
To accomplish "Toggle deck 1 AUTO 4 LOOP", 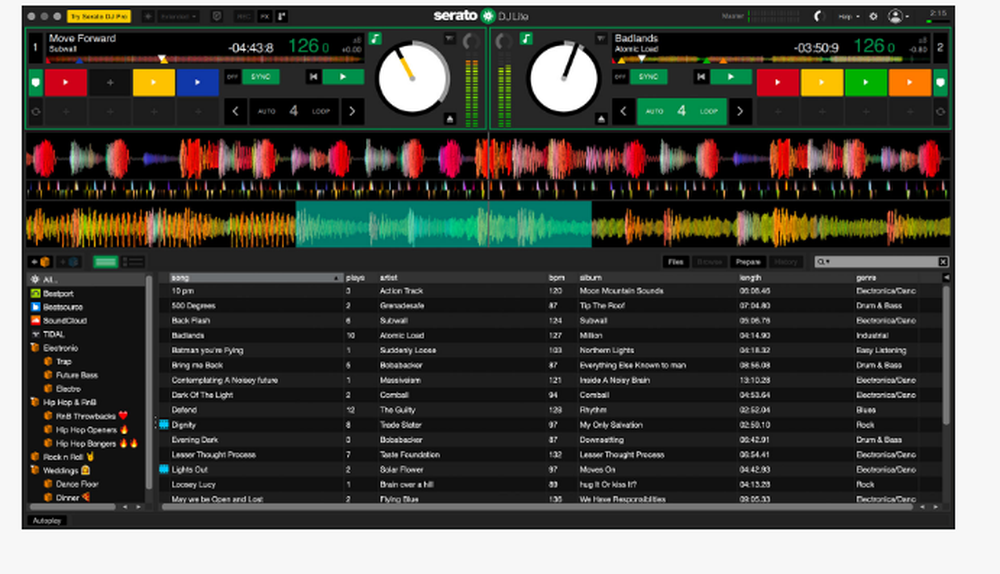I will 294,112.
